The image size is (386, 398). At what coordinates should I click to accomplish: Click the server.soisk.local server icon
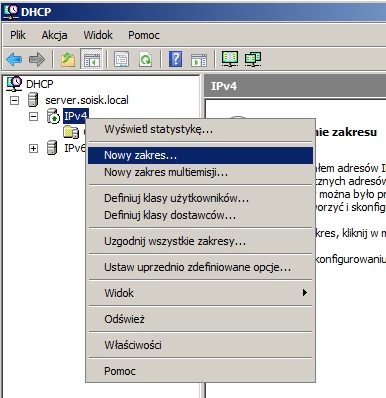point(33,100)
